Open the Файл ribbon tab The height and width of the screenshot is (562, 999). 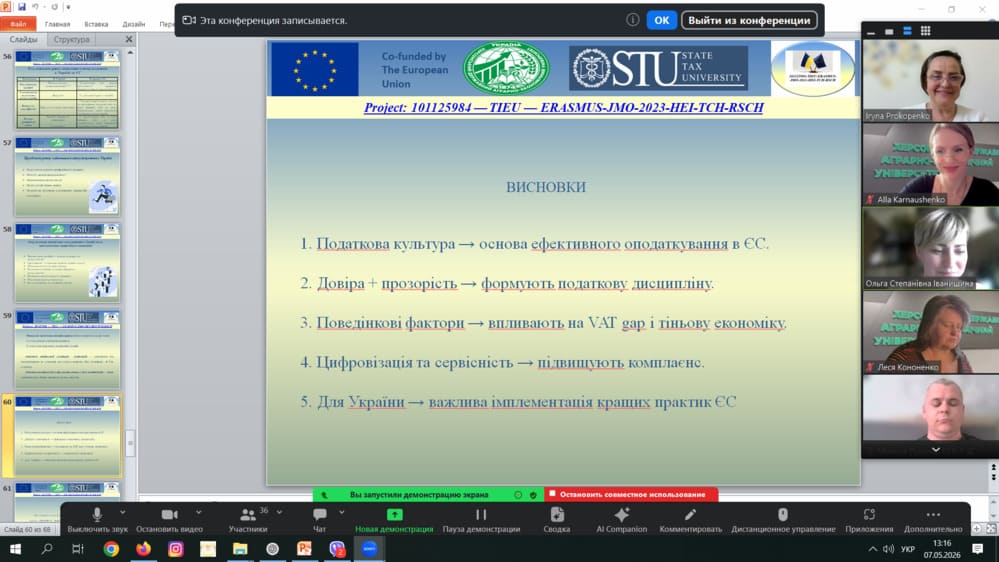(x=18, y=24)
